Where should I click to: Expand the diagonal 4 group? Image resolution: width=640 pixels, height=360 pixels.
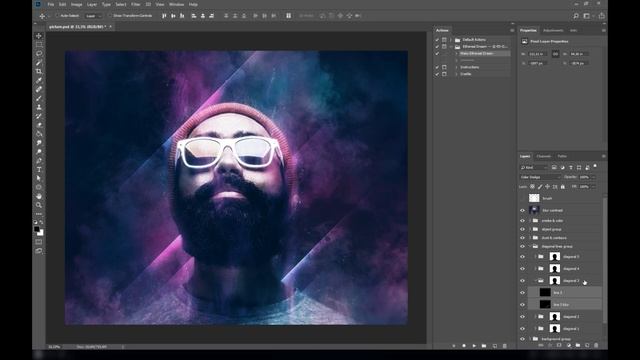pyautogui.click(x=536, y=269)
